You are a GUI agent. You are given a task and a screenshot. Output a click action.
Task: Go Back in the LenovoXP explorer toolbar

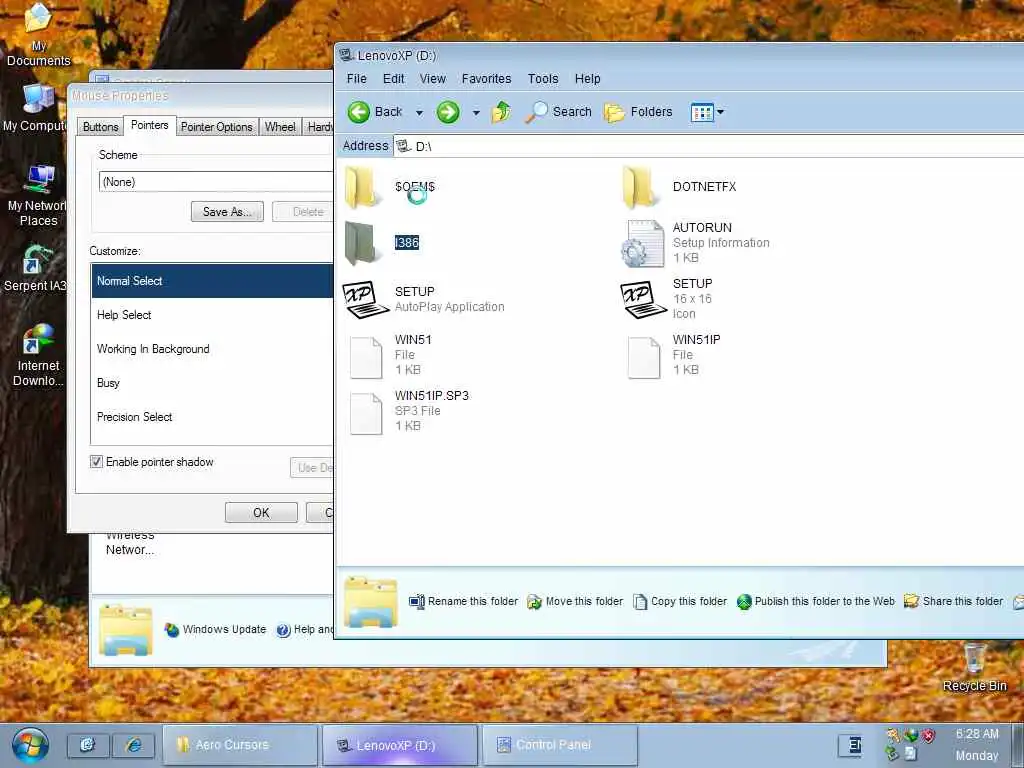pos(375,112)
